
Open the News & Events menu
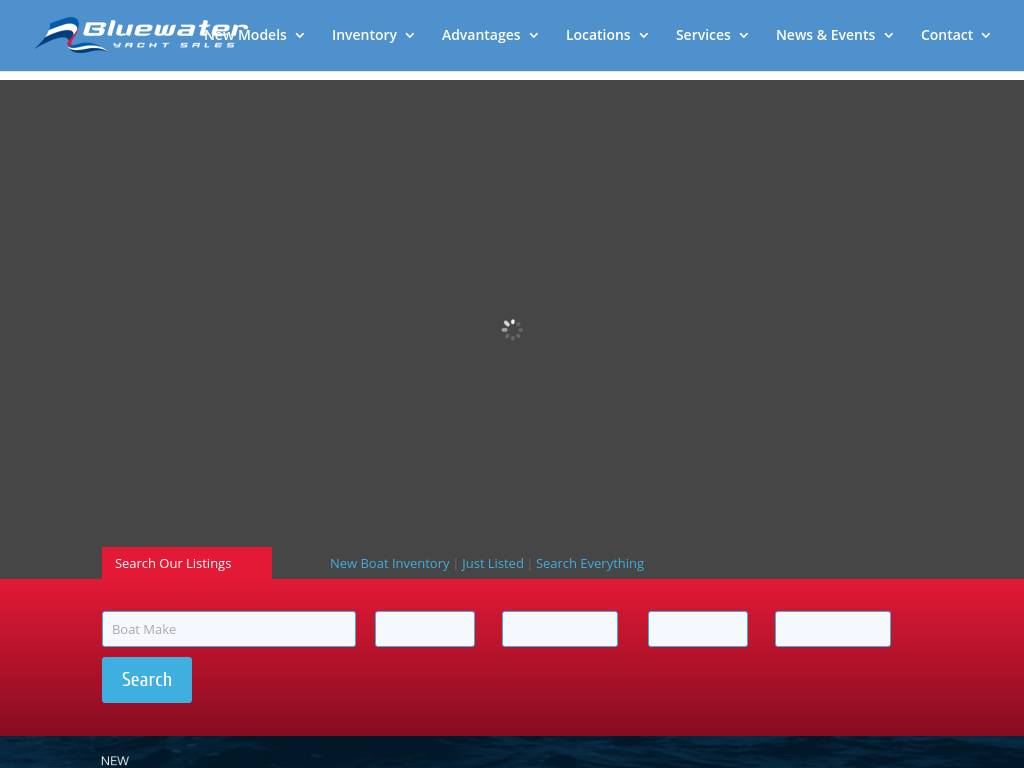(825, 35)
